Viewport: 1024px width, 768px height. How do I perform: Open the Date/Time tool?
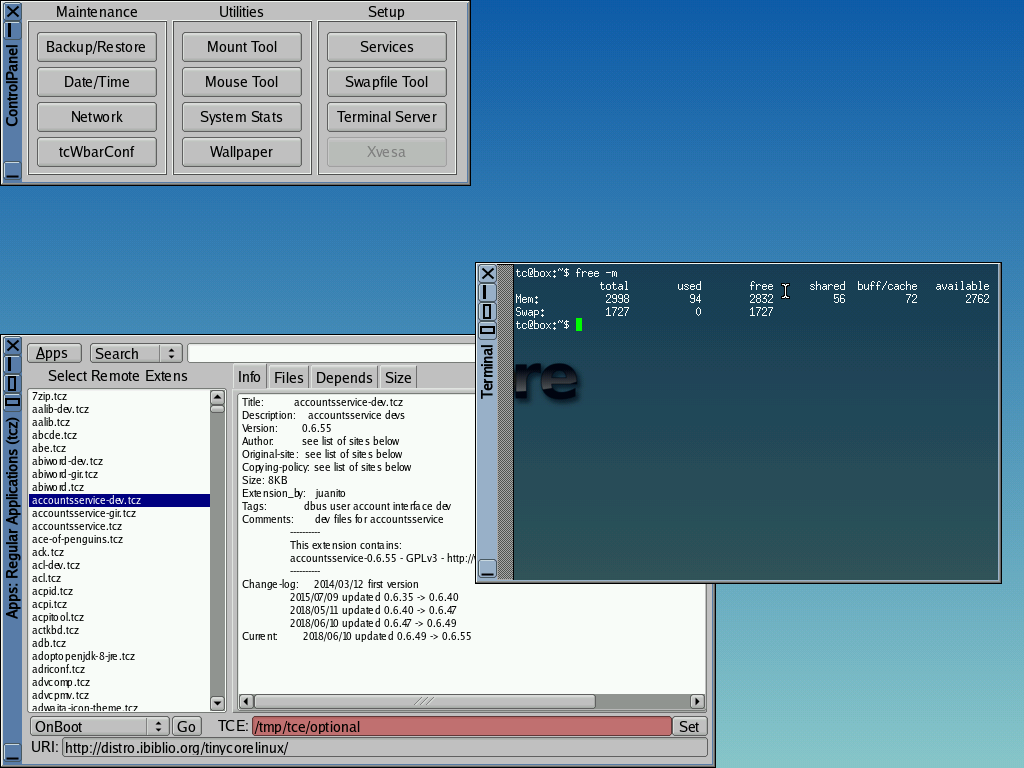pos(96,82)
